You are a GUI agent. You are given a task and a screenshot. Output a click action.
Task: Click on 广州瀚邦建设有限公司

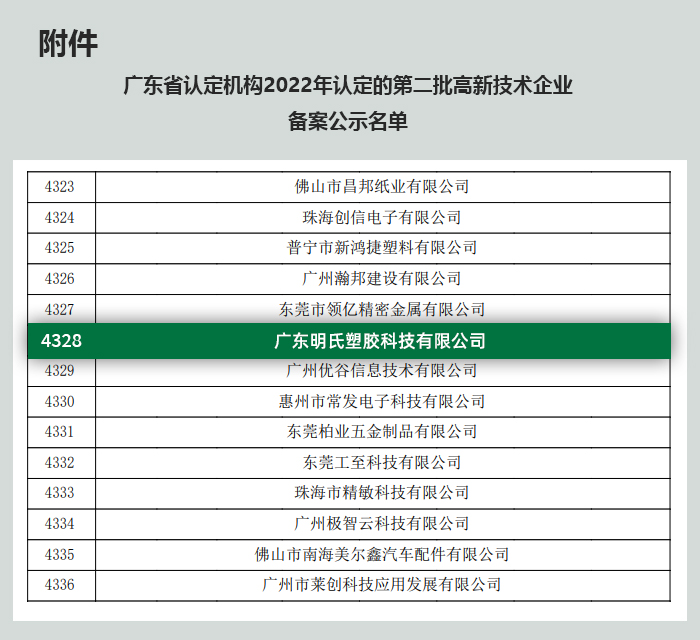pos(381,278)
